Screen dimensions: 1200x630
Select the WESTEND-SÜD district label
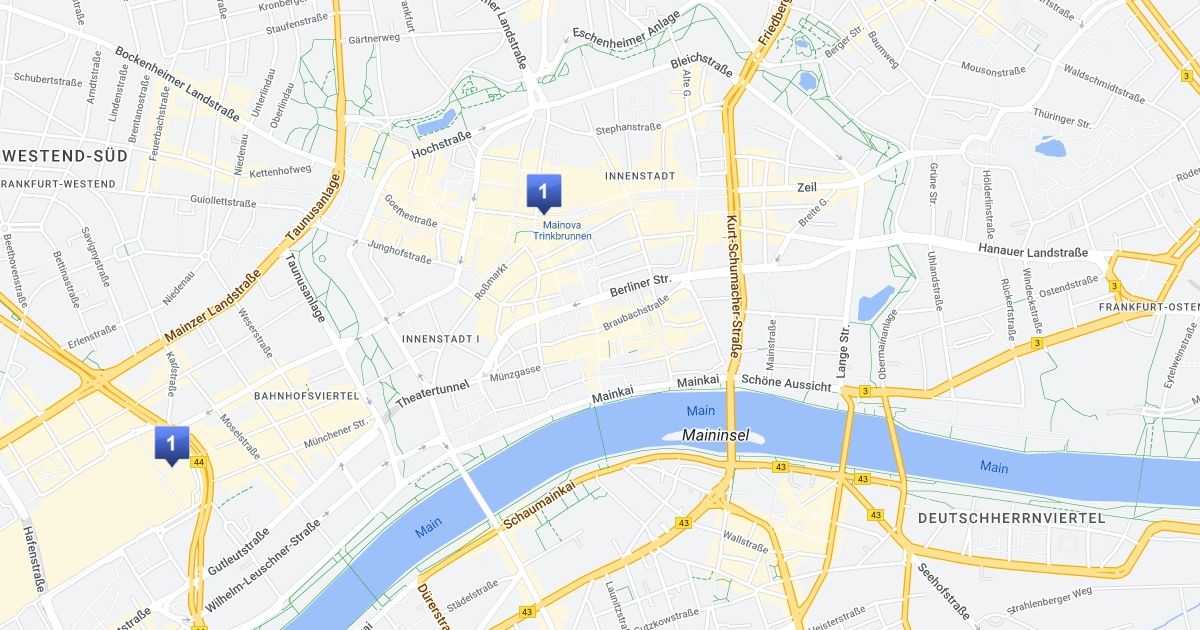tap(65, 157)
